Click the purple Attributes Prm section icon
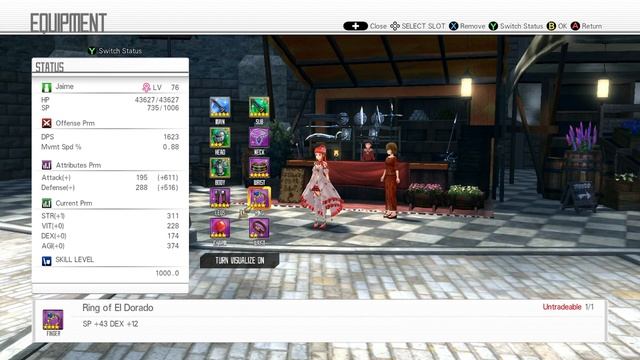 [47, 165]
